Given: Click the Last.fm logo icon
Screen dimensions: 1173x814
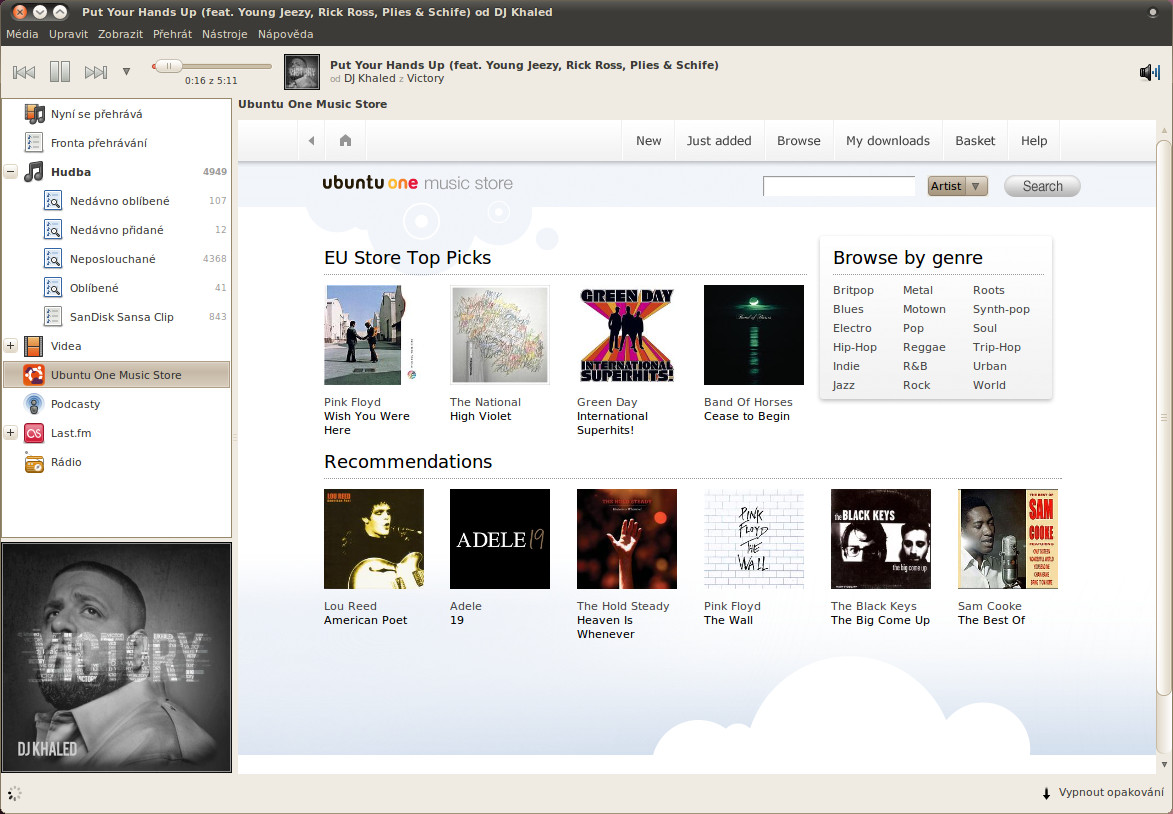Looking at the screenshot, I should (x=34, y=433).
